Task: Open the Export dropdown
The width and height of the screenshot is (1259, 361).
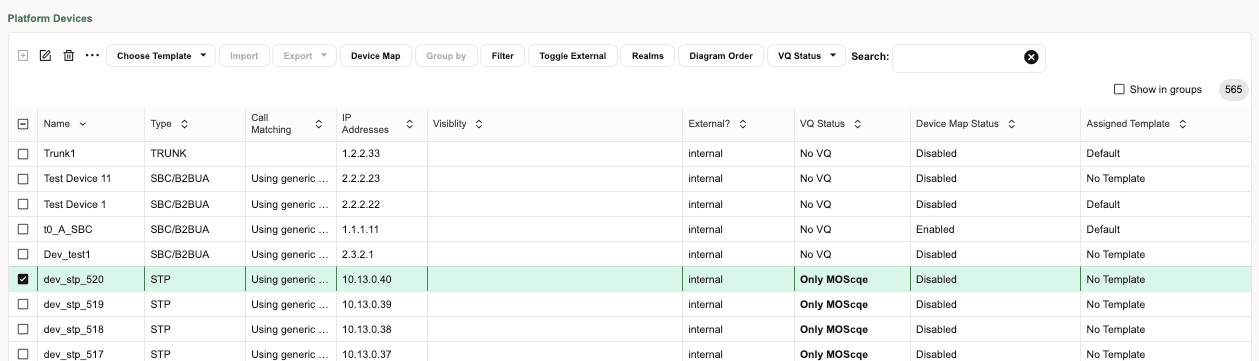Action: [304, 56]
